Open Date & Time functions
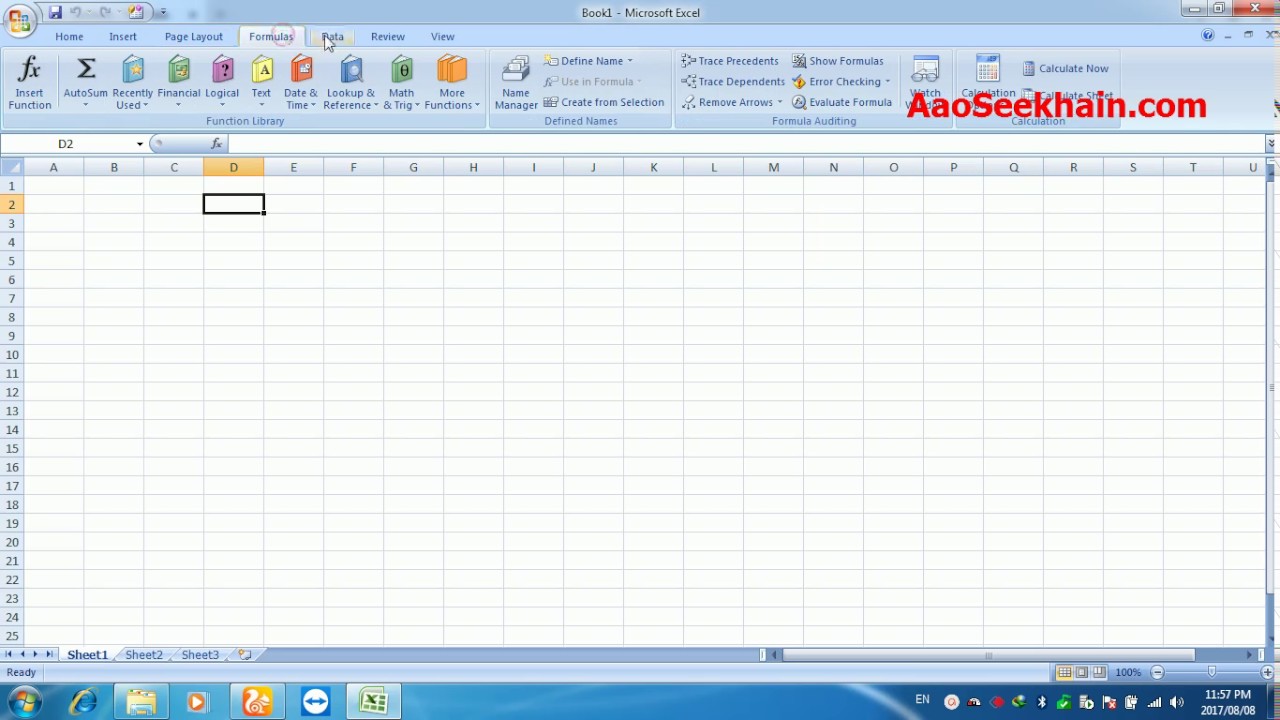Image resolution: width=1280 pixels, height=720 pixels. pyautogui.click(x=300, y=83)
